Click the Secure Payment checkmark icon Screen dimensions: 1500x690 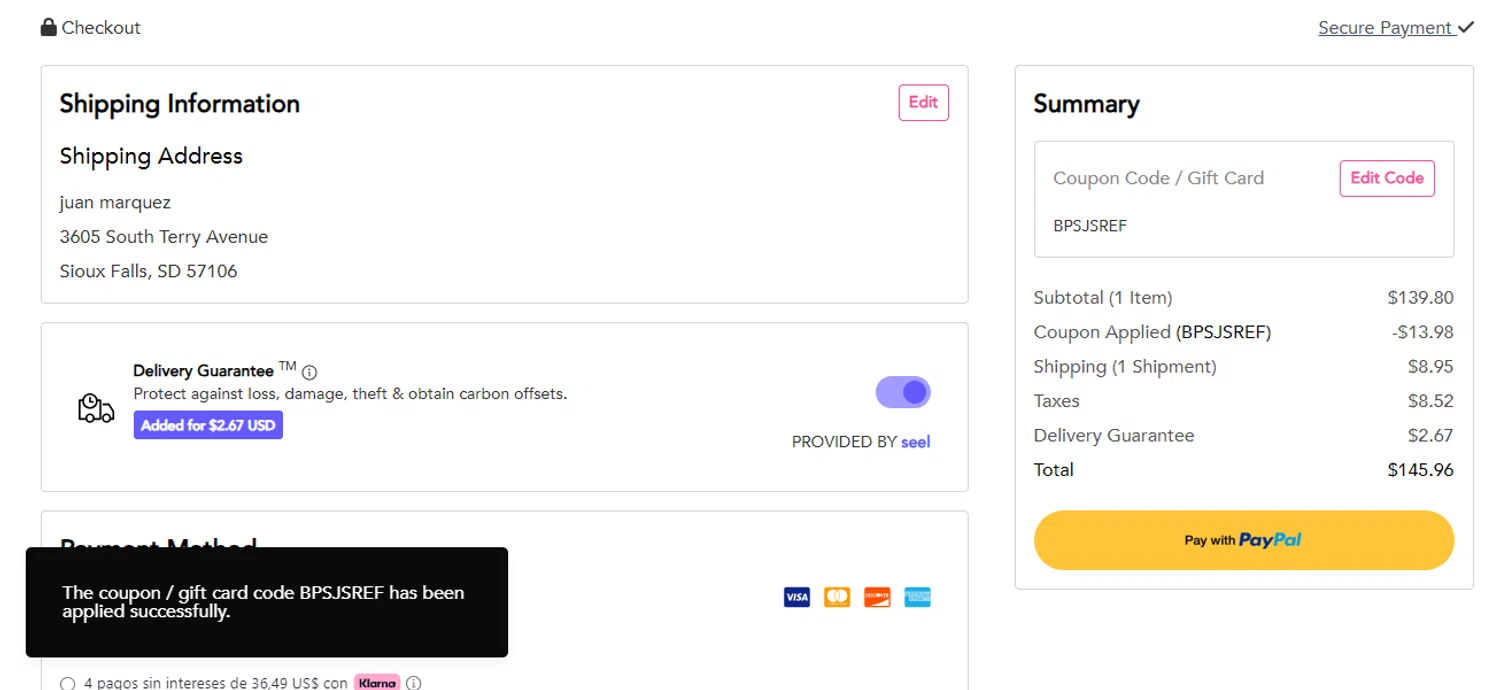point(1466,27)
